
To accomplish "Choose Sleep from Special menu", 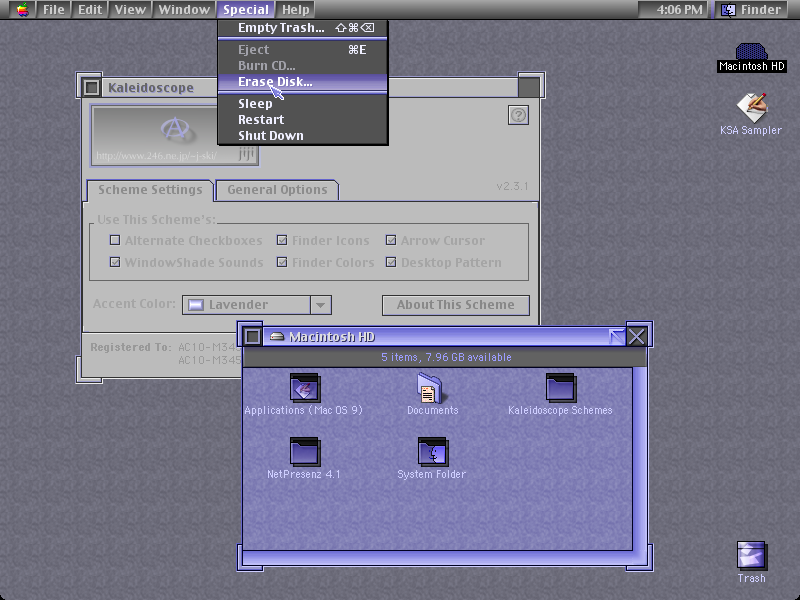I will pos(303,104).
